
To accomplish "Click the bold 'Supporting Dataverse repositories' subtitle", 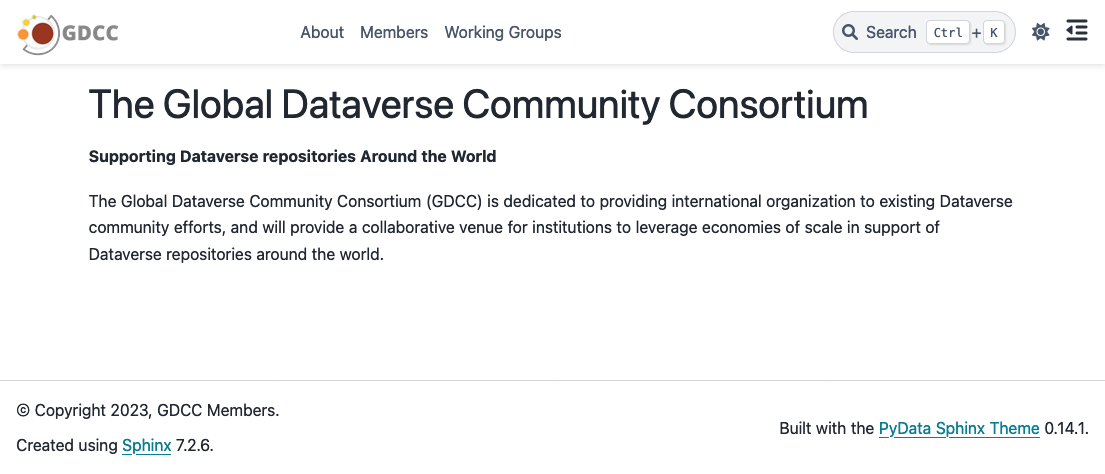I will [x=292, y=156].
